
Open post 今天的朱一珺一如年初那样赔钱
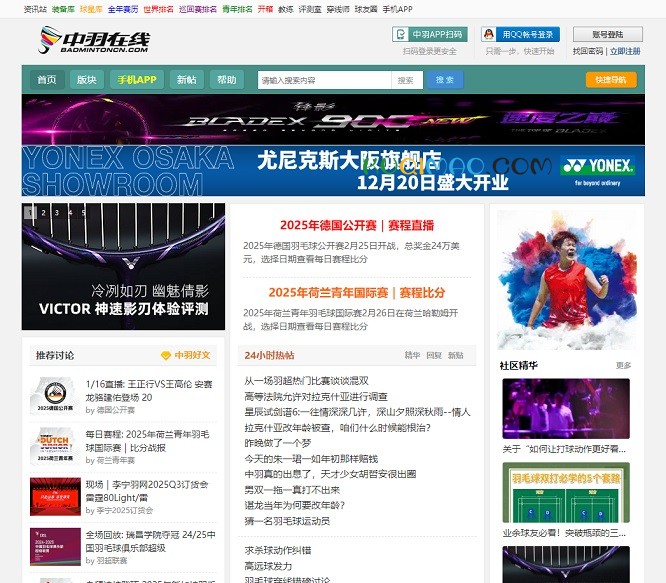(x=311, y=459)
